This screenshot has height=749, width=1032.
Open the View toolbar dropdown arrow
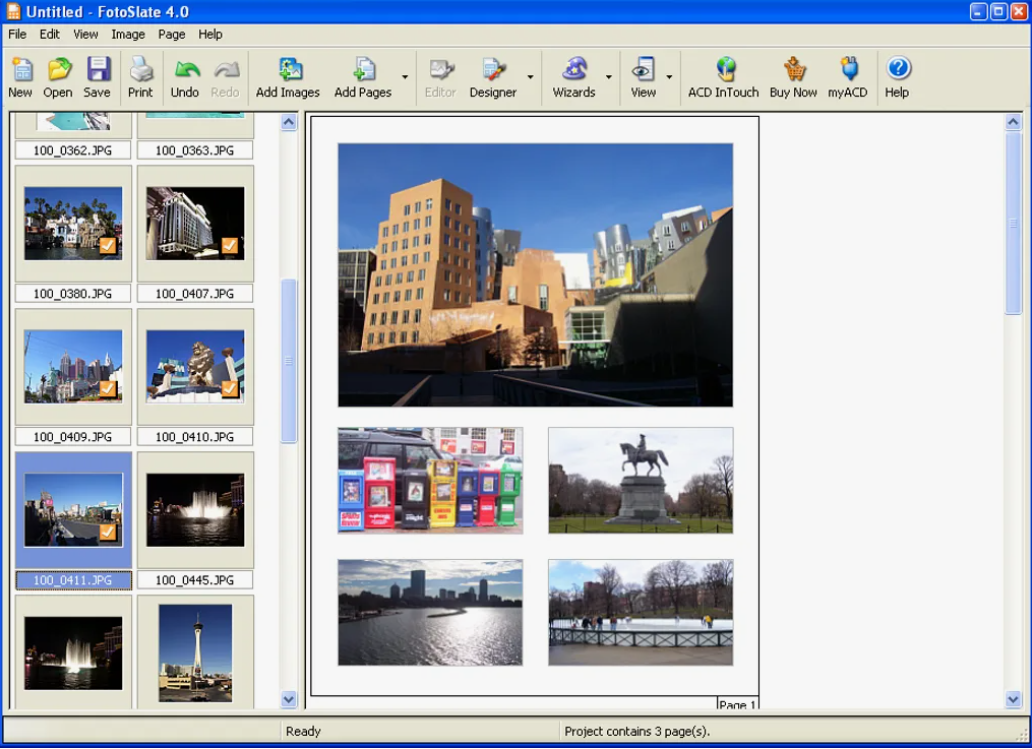[x=669, y=77]
